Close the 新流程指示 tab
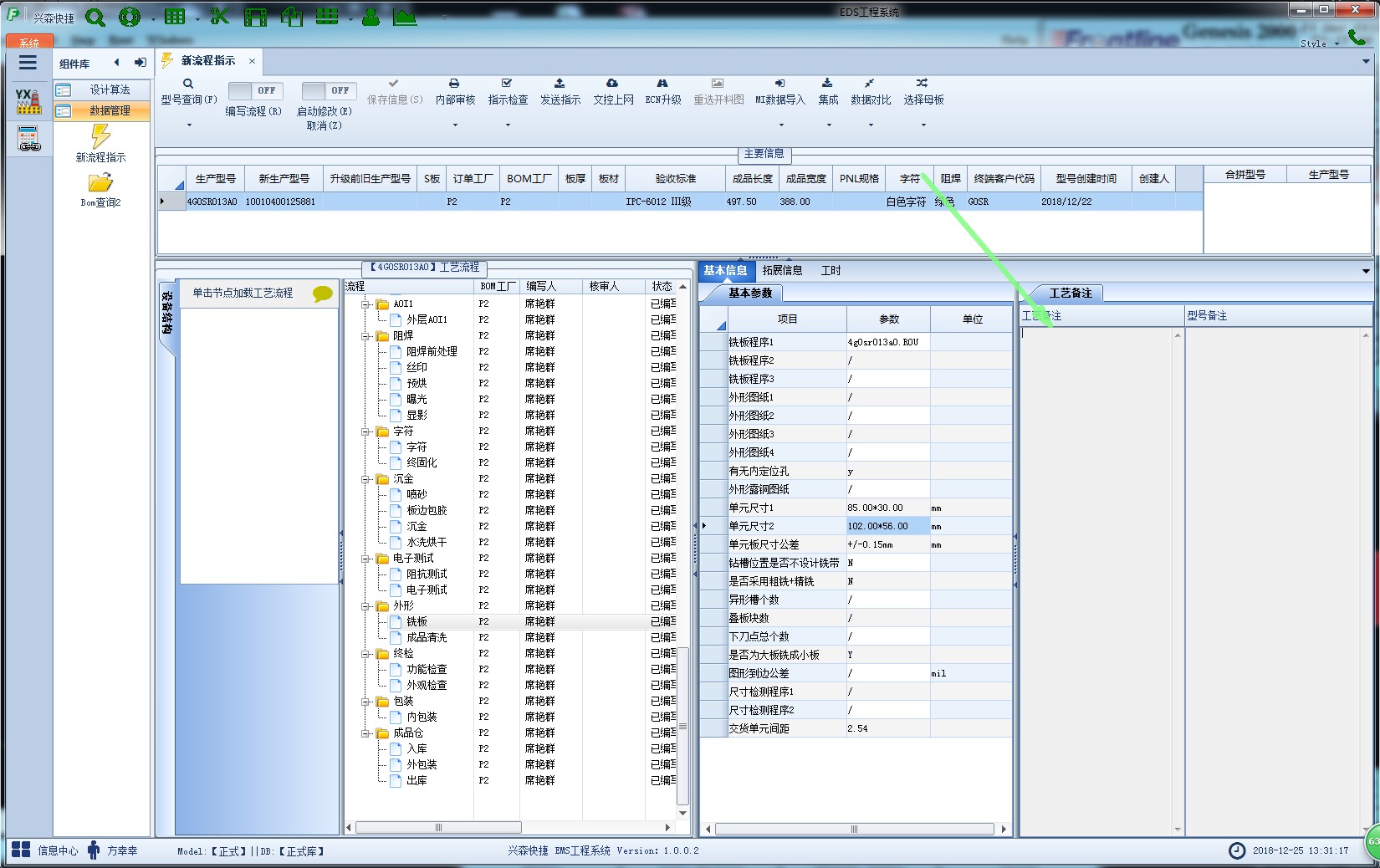 (252, 61)
